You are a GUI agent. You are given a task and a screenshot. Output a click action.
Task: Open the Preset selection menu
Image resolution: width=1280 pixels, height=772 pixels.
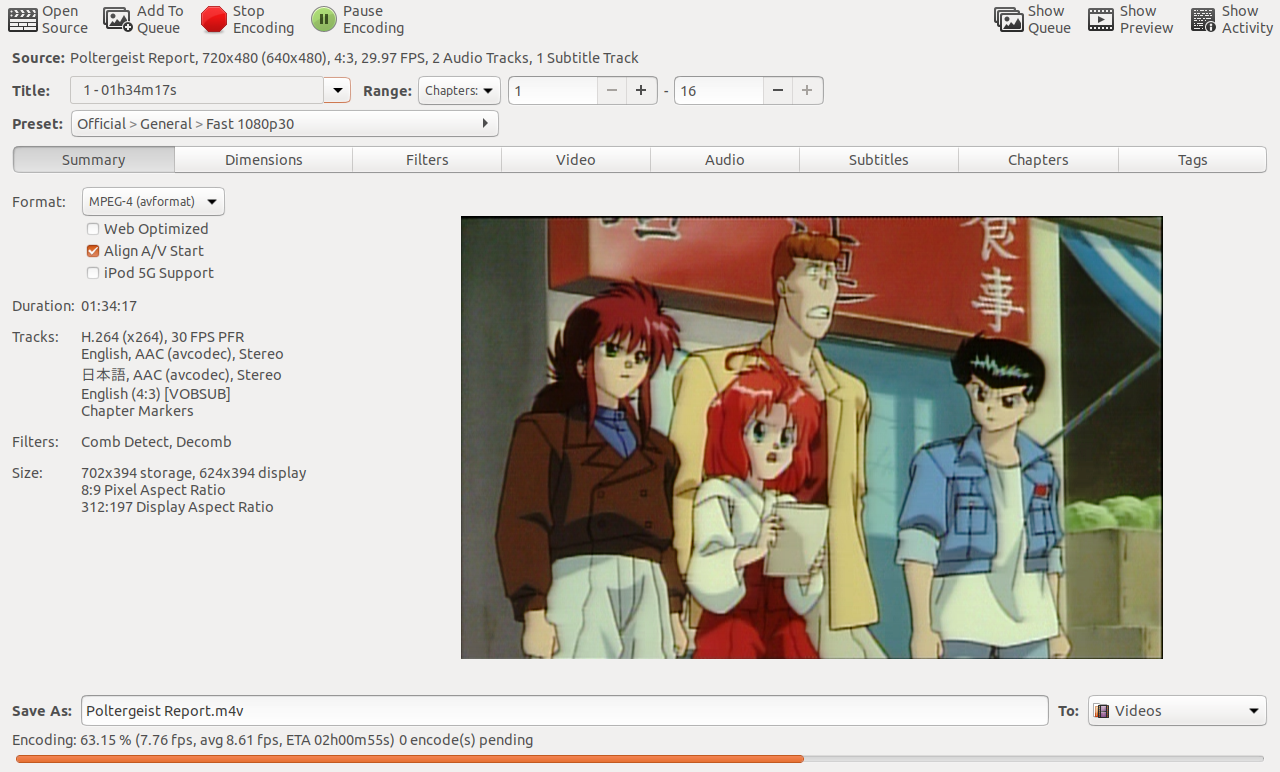tap(284, 124)
